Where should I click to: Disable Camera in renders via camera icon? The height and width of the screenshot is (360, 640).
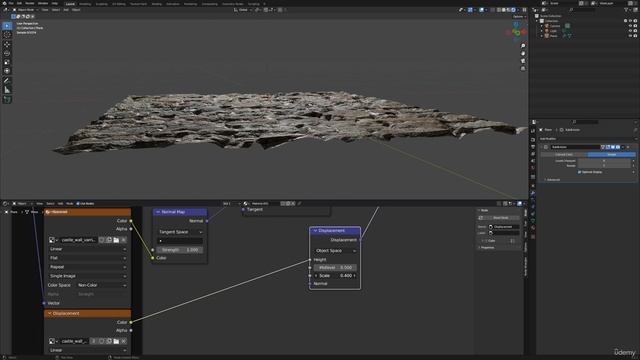635,26
